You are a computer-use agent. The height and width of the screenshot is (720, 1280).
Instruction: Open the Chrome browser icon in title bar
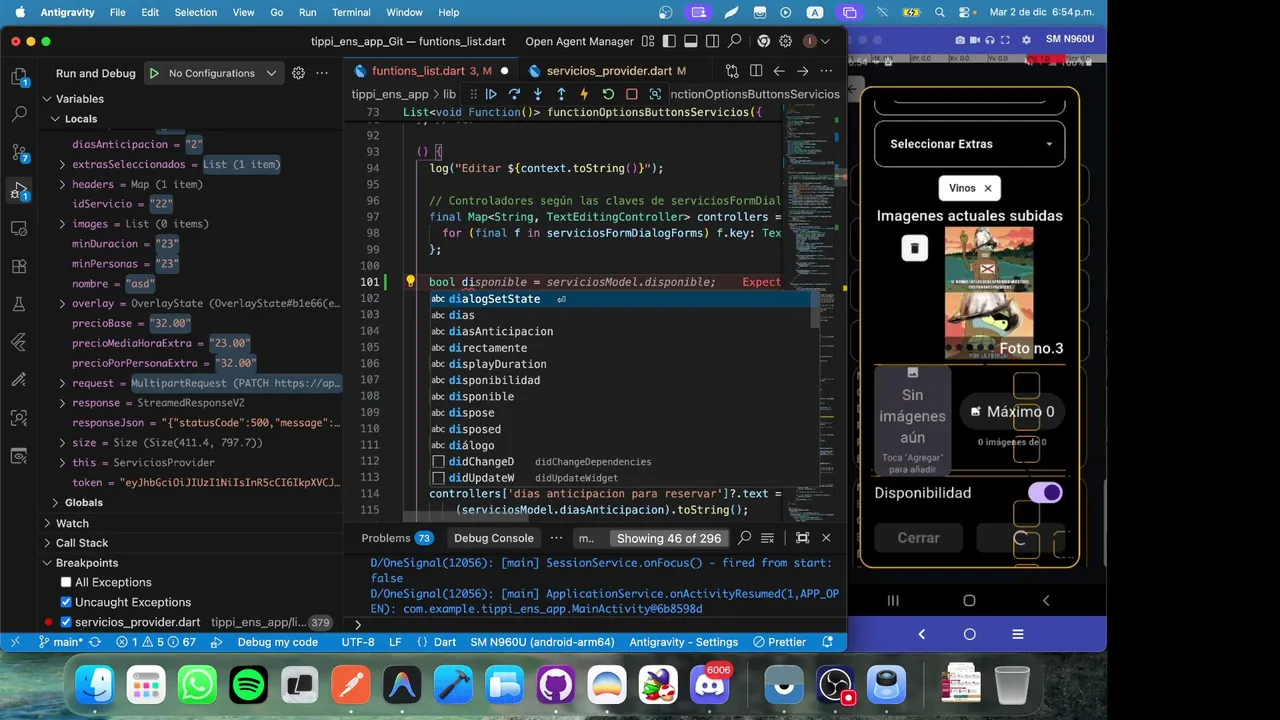click(764, 41)
